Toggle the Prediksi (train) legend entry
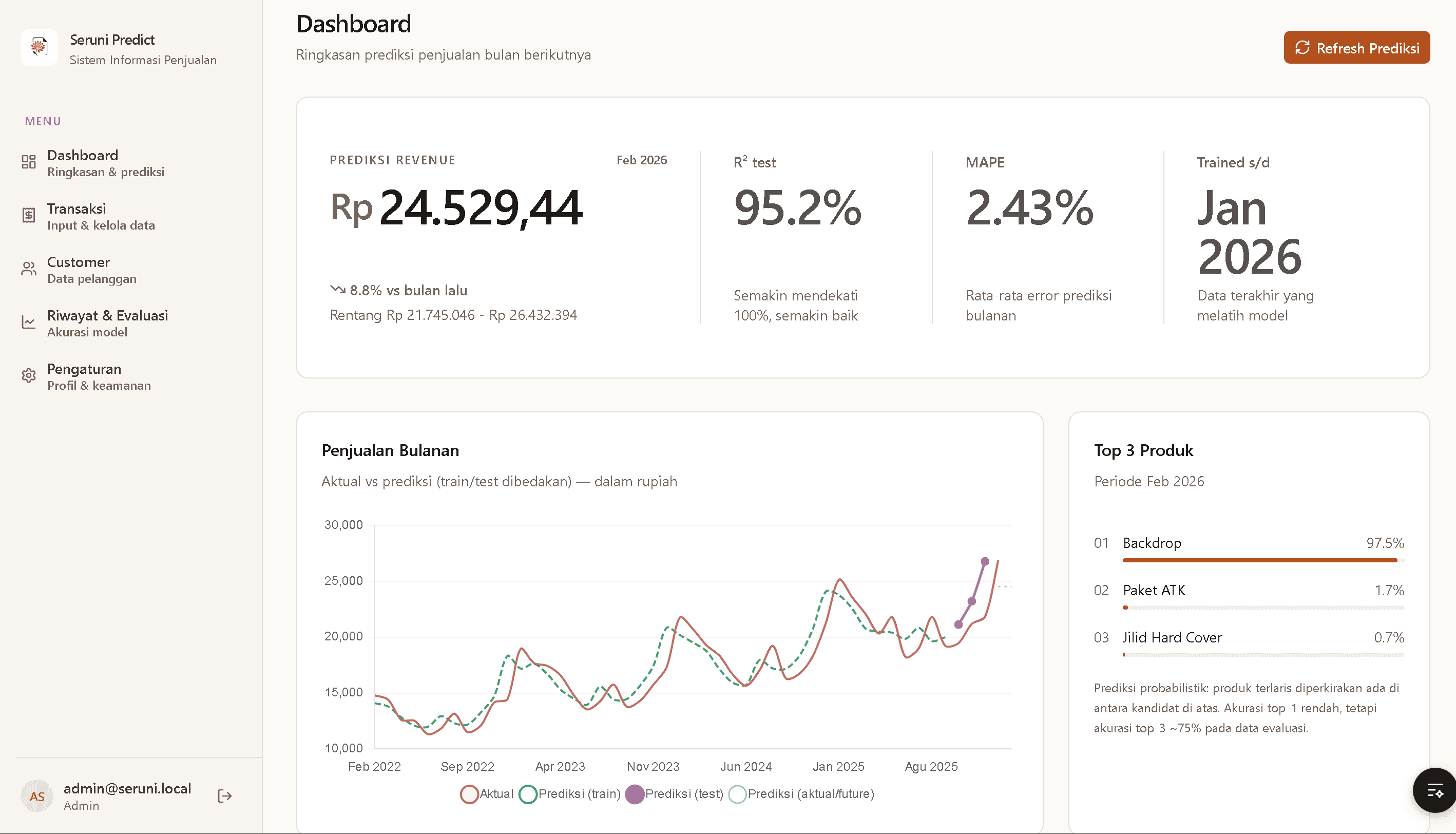The width and height of the screenshot is (1456, 834). point(570,794)
